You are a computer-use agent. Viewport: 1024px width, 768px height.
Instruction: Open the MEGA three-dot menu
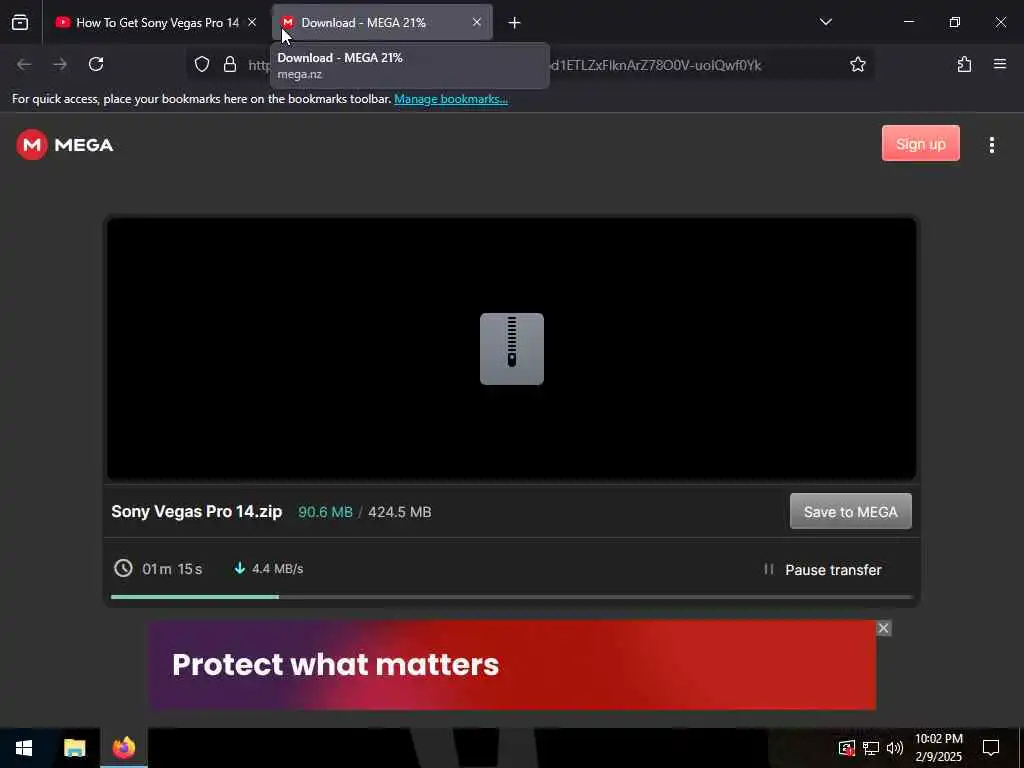[x=991, y=145]
